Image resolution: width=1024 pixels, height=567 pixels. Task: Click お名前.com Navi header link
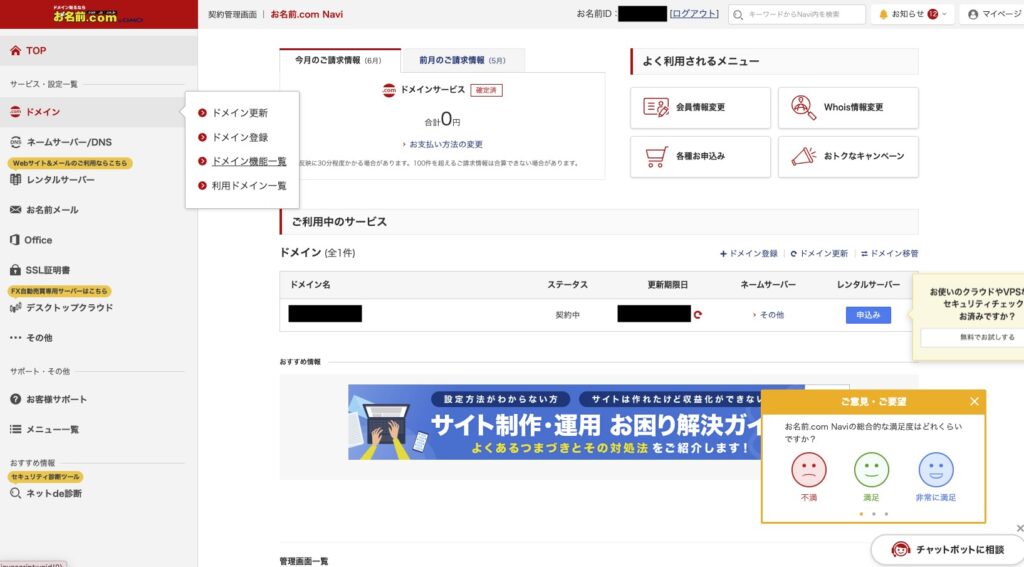(x=307, y=14)
